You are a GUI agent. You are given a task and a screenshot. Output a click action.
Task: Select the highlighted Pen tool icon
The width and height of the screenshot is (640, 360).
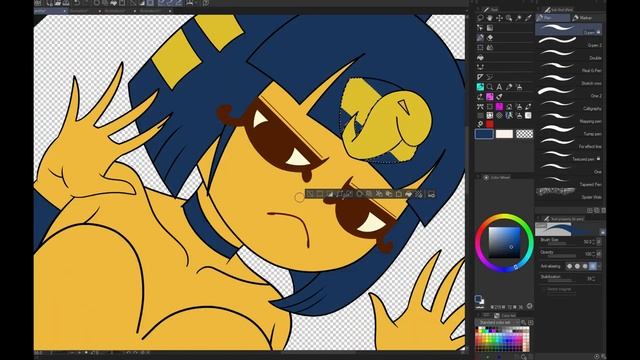tap(480, 37)
